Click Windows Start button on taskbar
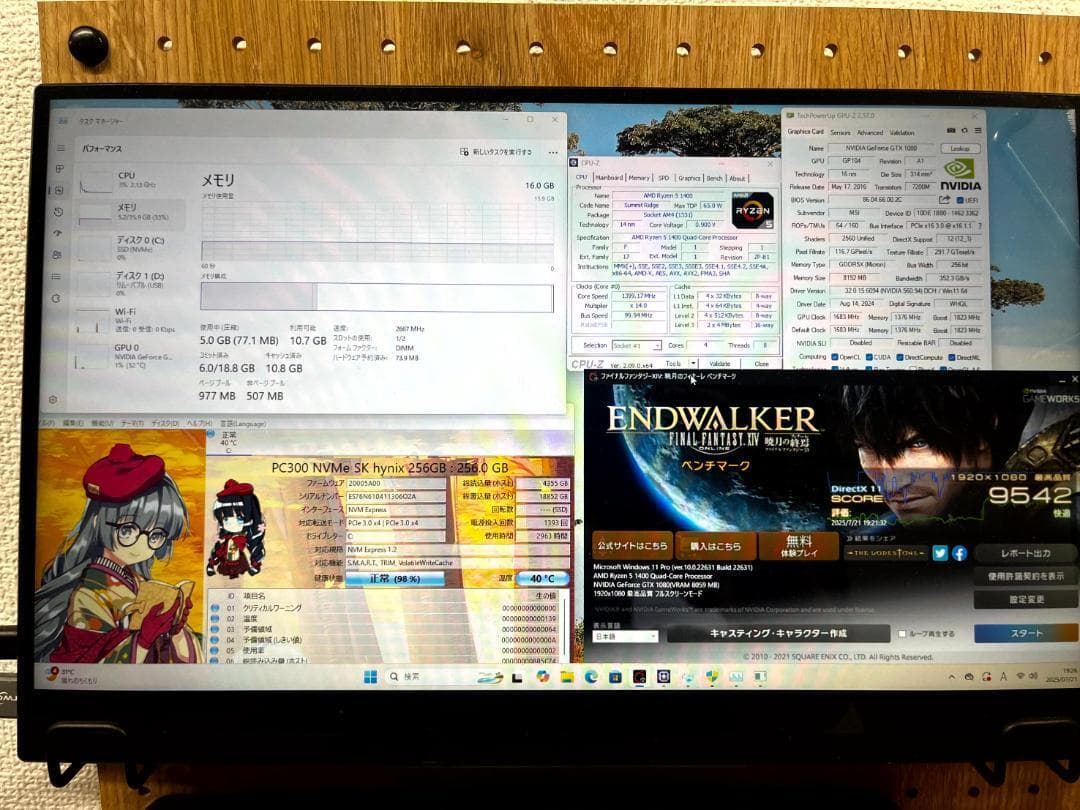 371,676
